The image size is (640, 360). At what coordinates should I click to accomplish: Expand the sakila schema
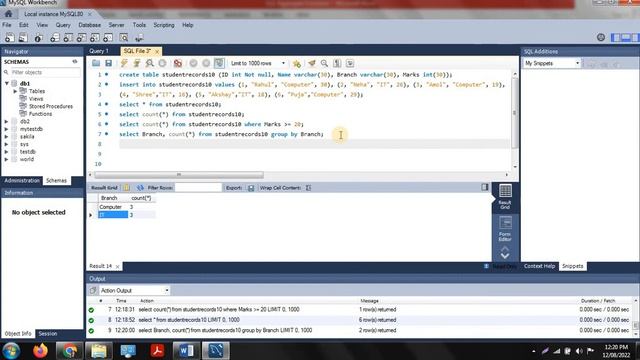(x=7, y=137)
